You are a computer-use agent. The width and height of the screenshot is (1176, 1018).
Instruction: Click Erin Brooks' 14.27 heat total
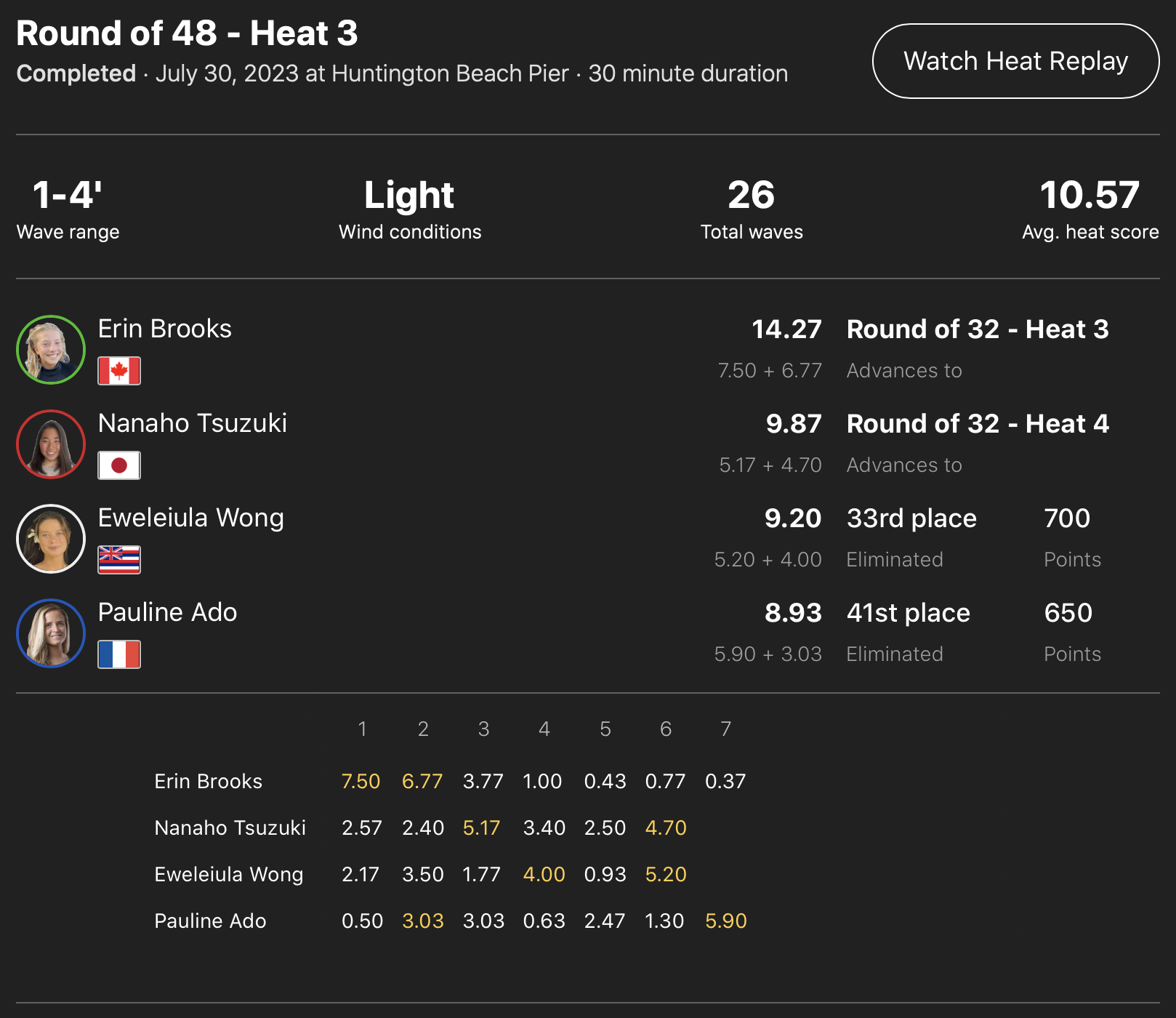pos(786,329)
